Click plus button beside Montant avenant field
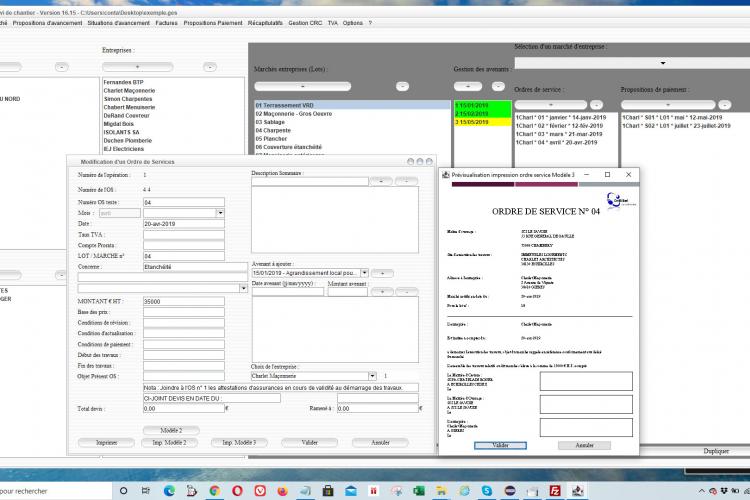The height and width of the screenshot is (500, 750). 382,291
